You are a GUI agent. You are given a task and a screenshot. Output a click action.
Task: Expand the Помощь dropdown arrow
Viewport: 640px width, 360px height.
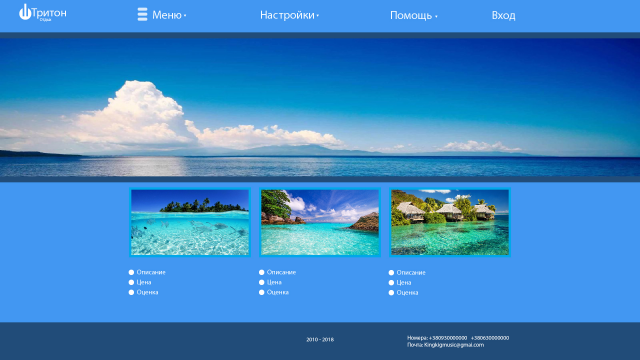436,16
